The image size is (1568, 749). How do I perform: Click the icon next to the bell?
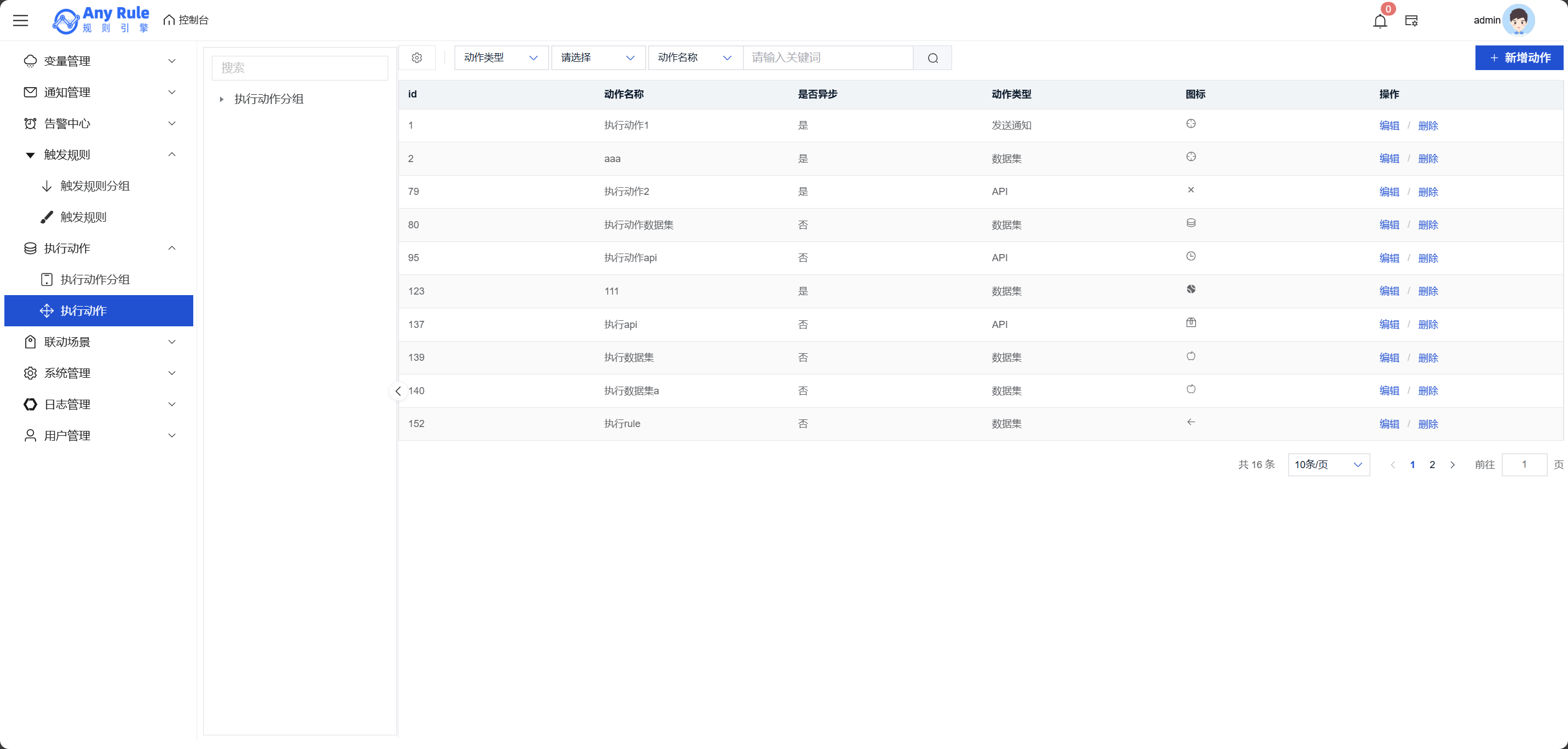(x=1411, y=21)
